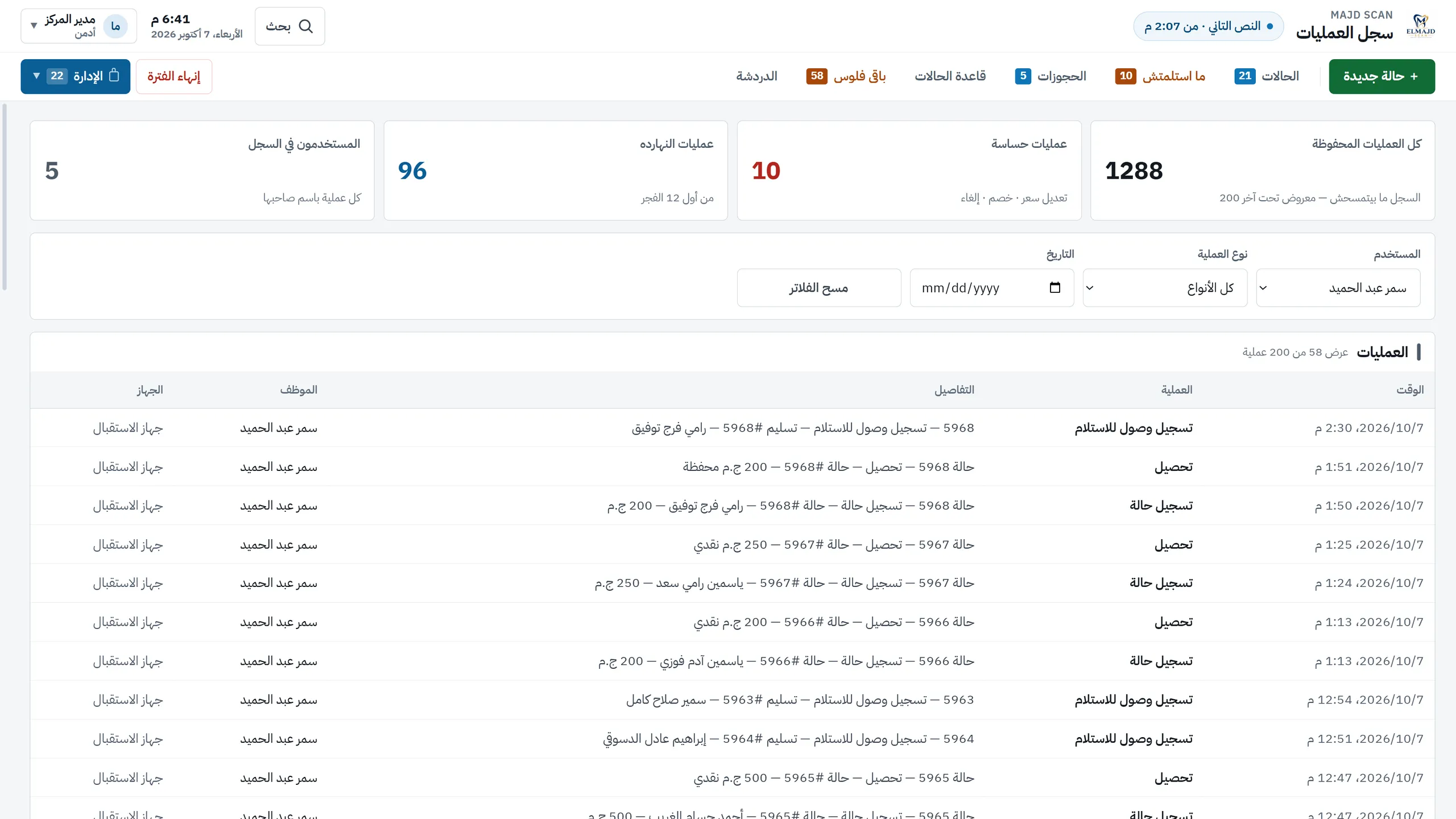Click the مسح الفلاتر button
Screen dimensions: 1456x819
tap(819, 288)
